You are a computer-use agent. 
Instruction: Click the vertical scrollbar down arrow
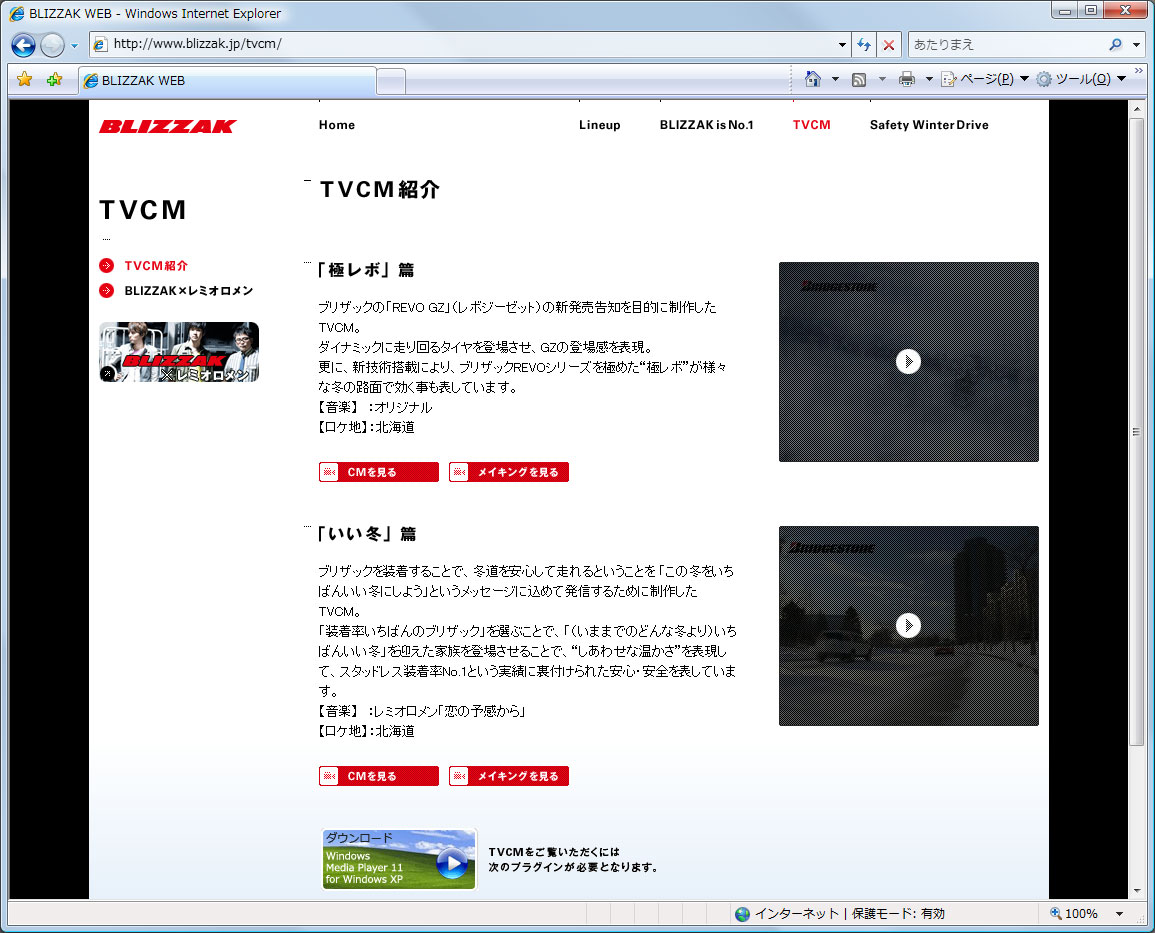point(1137,890)
